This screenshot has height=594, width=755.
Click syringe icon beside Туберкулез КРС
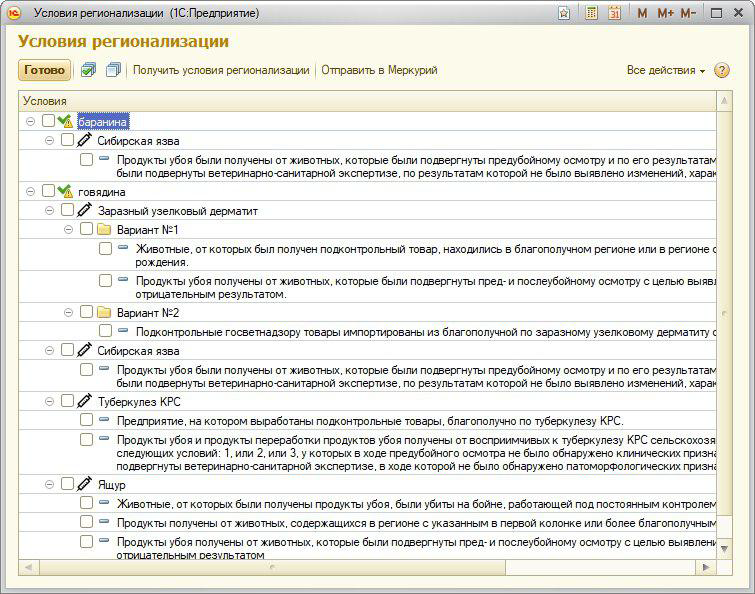click(x=84, y=400)
